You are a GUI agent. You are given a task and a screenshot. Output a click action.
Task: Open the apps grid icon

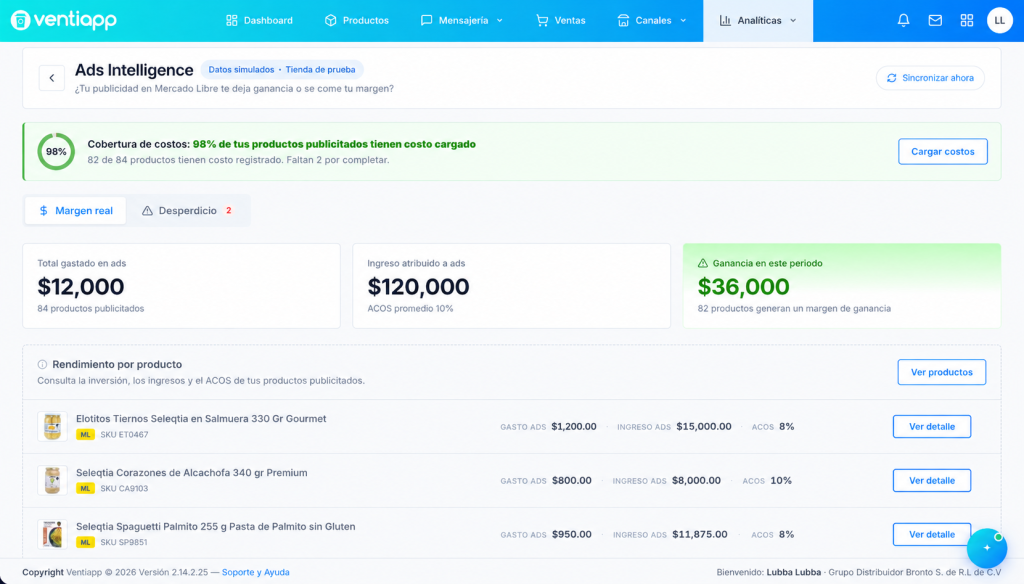[967, 20]
